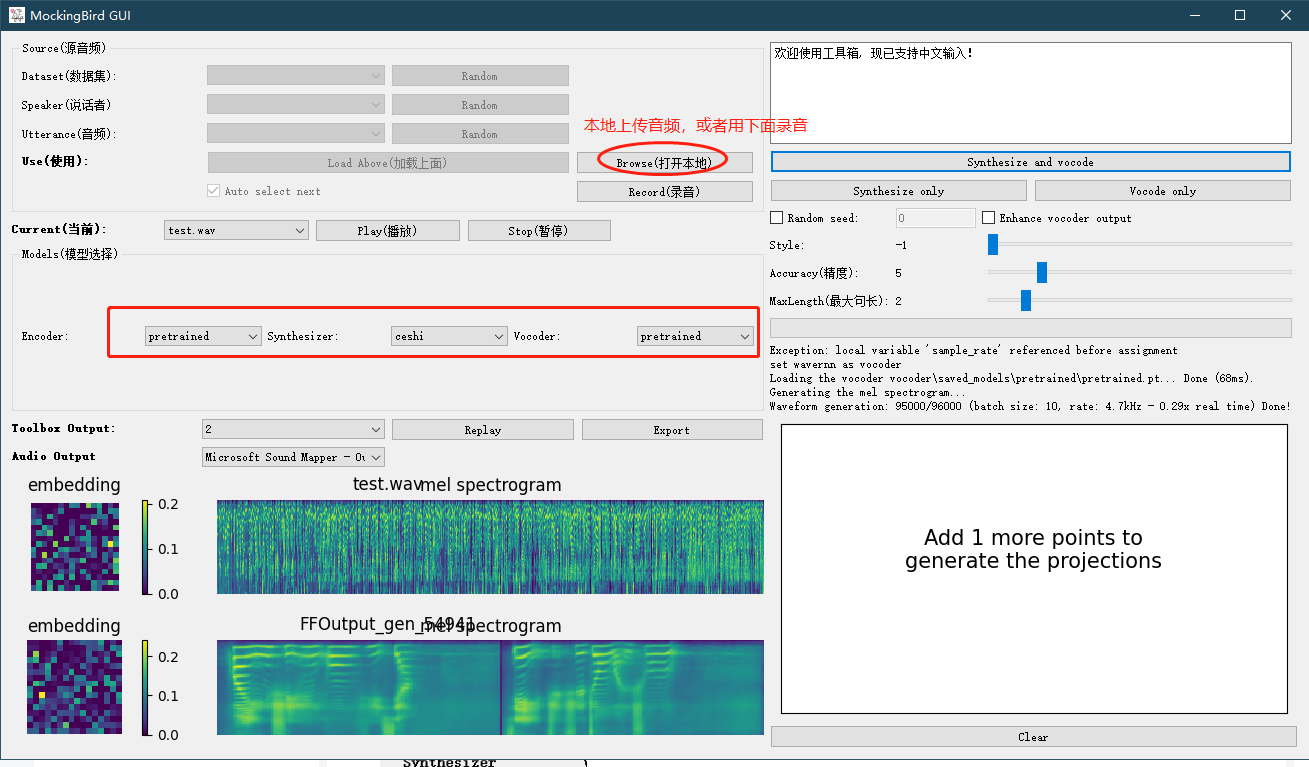Open the Encoder model dropdown
The image size is (1309, 767).
pos(203,337)
